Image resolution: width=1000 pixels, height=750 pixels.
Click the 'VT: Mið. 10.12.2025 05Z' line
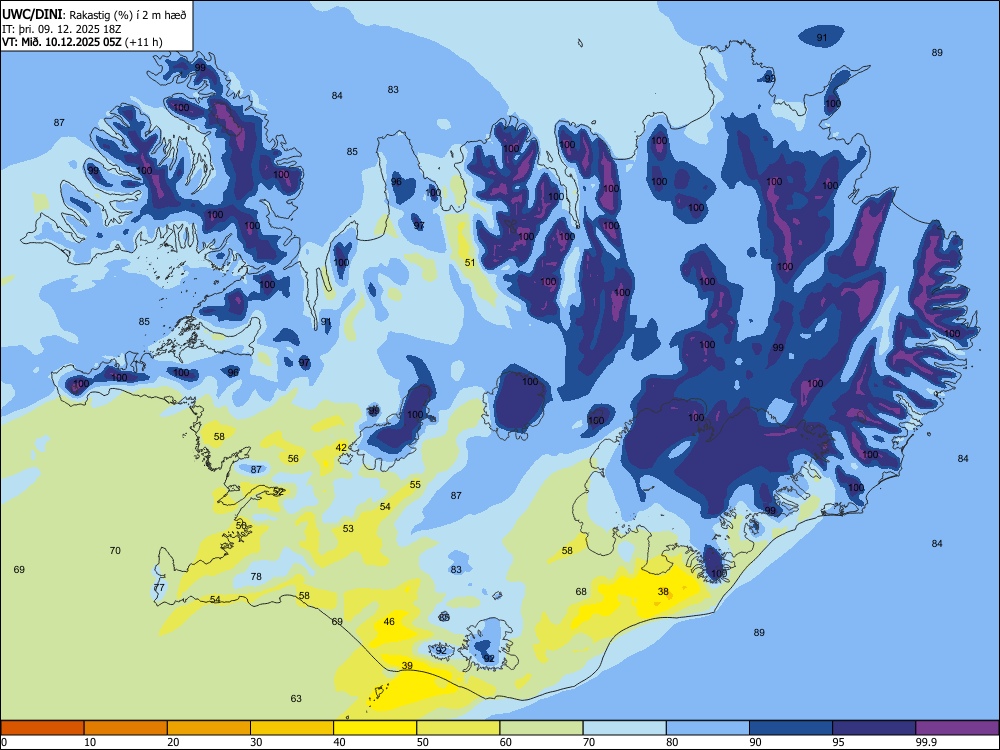[62, 42]
